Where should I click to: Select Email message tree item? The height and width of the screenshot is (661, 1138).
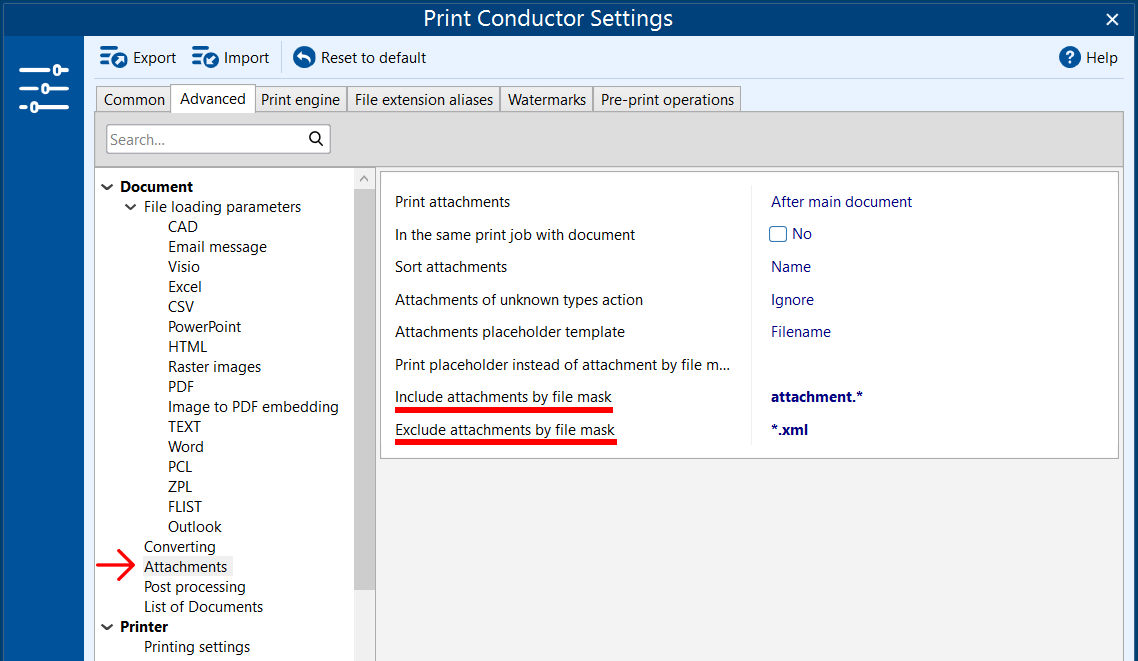[x=217, y=247]
